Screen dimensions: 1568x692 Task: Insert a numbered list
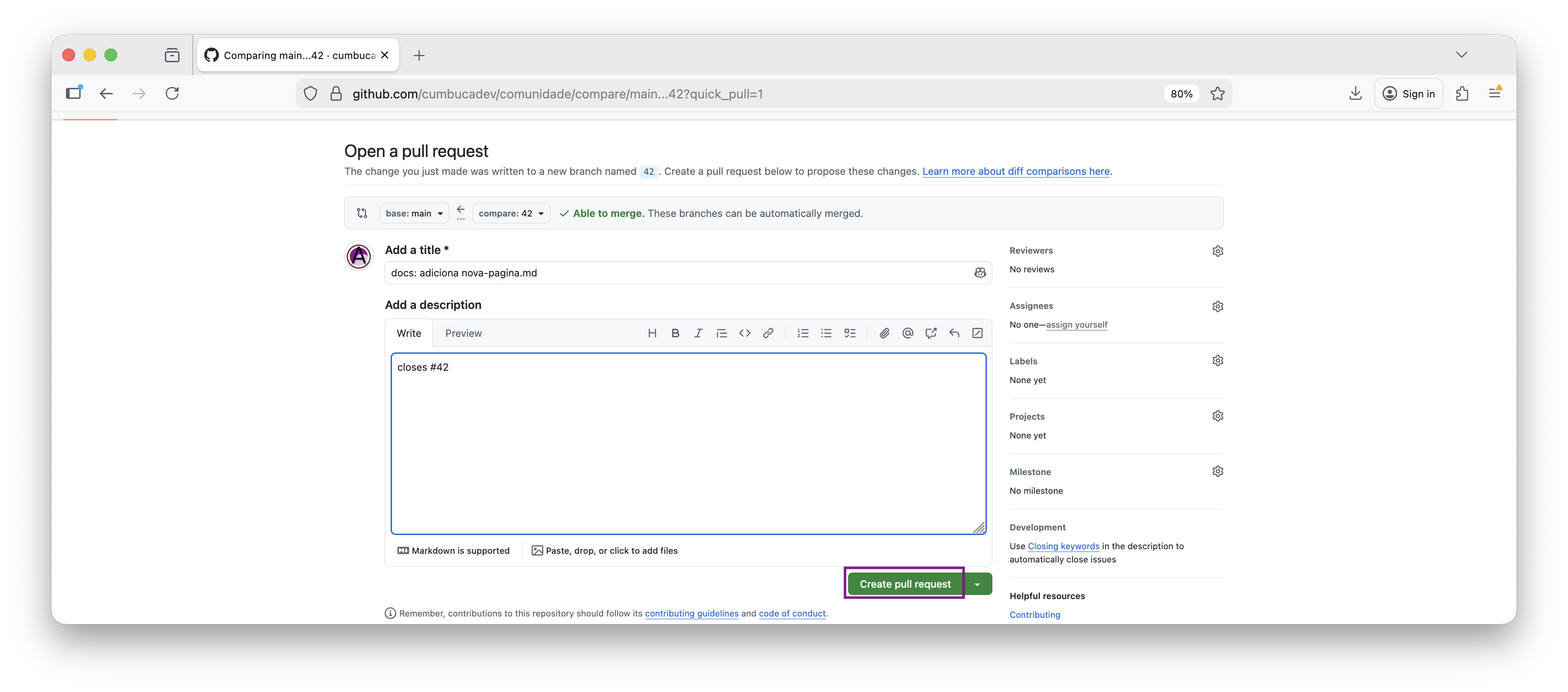point(803,333)
